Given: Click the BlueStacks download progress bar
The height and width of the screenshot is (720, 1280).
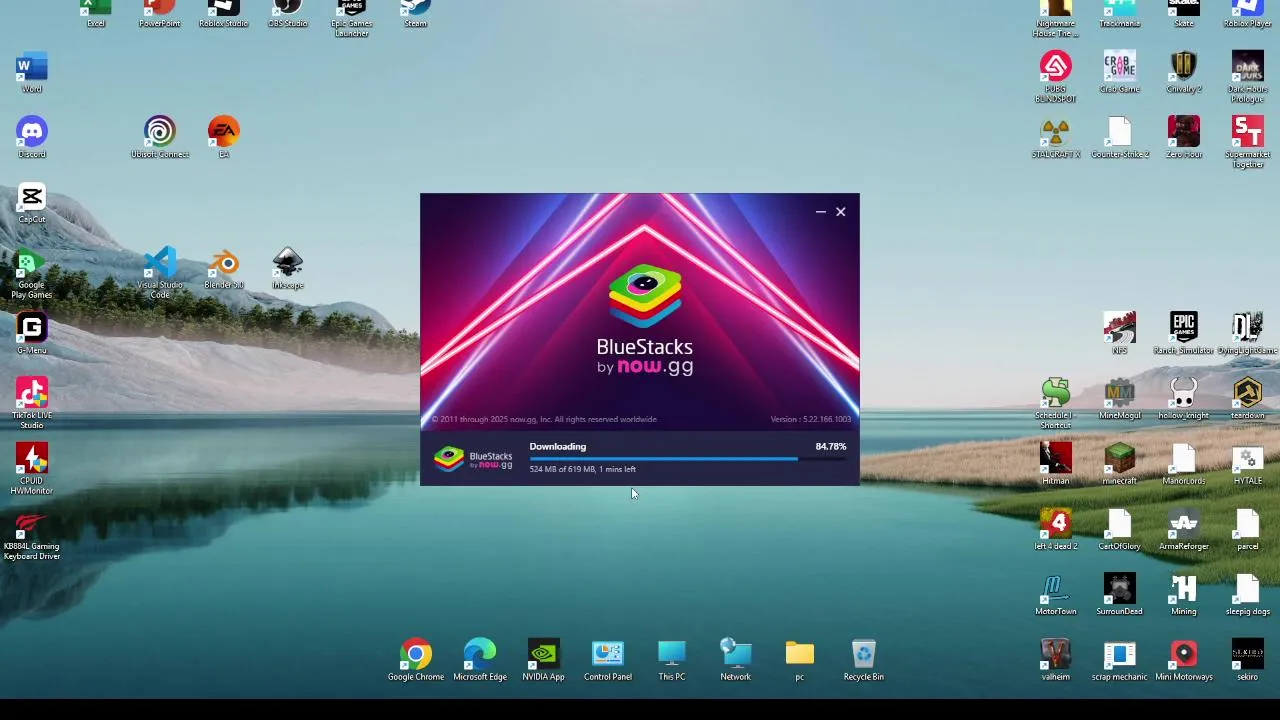Looking at the screenshot, I should [x=688, y=459].
